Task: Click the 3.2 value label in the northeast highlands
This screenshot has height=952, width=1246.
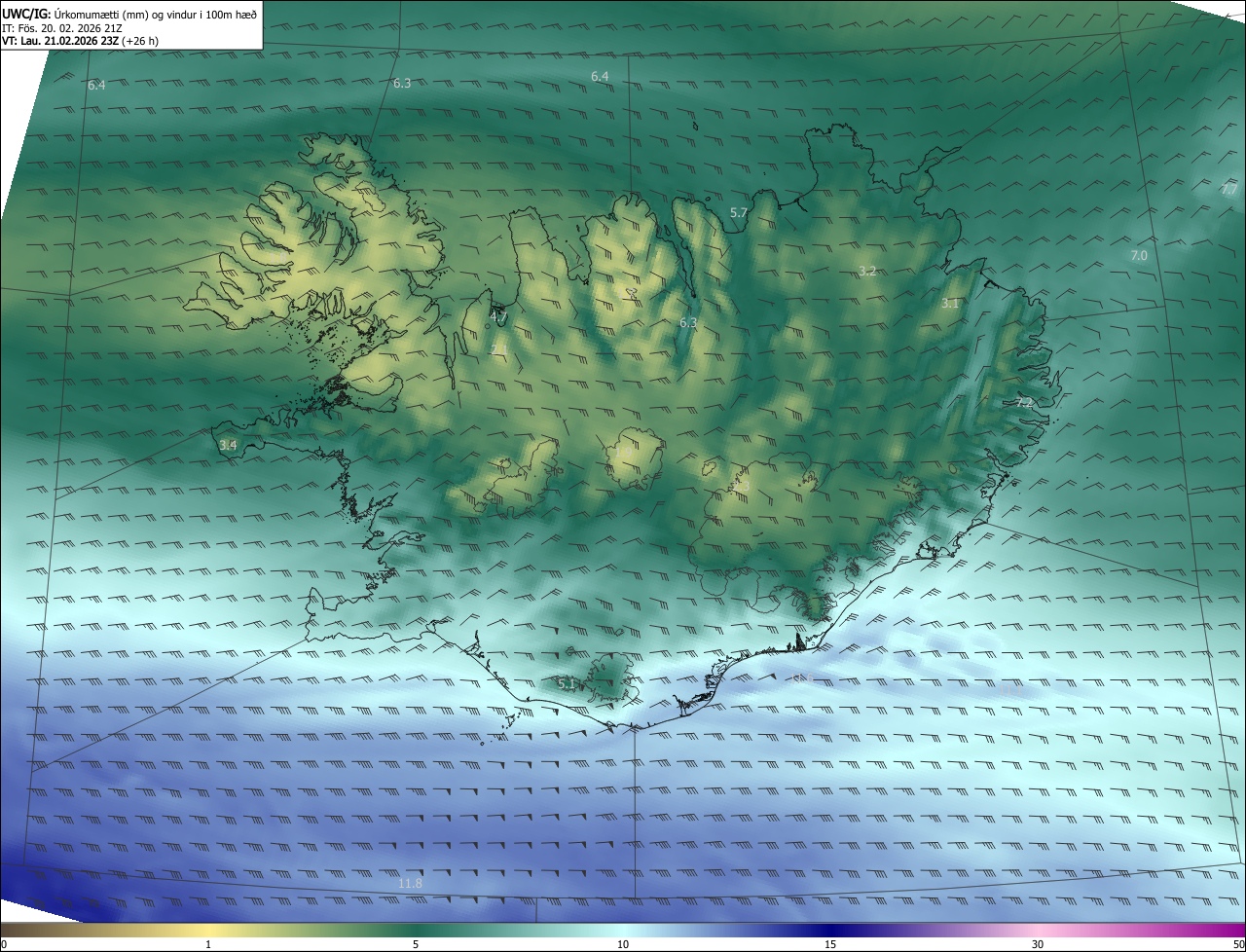Action: (x=867, y=271)
